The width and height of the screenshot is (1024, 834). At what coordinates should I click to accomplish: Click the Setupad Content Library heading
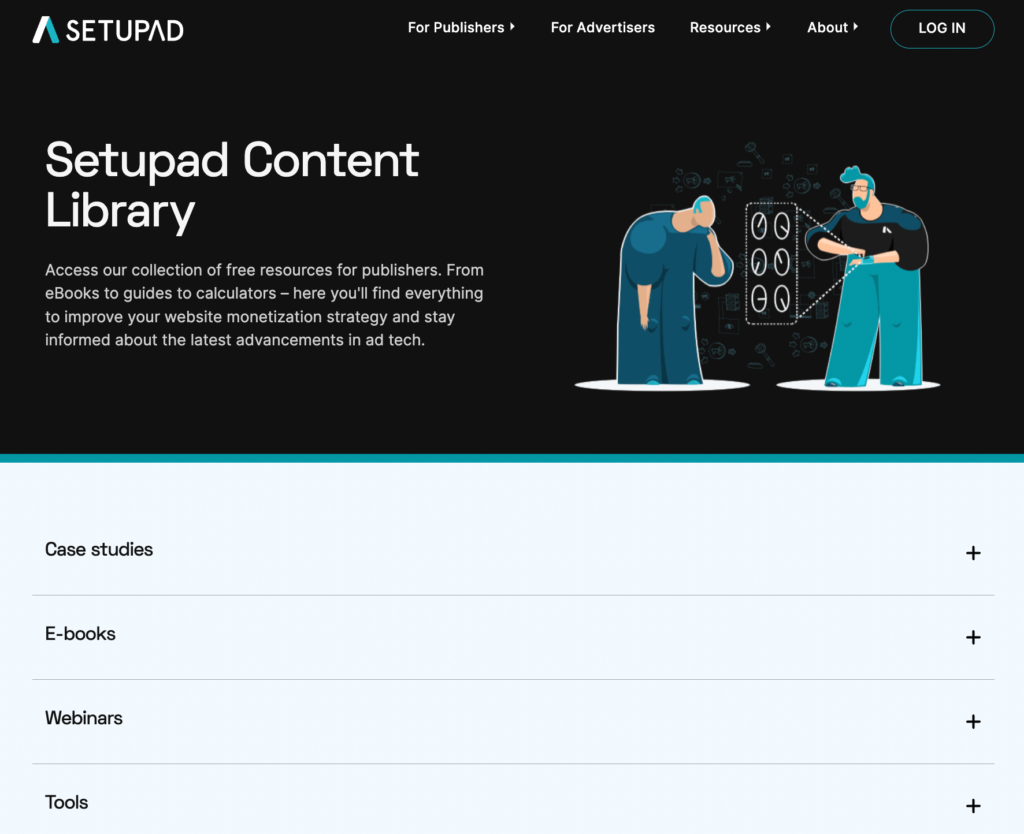[232, 186]
